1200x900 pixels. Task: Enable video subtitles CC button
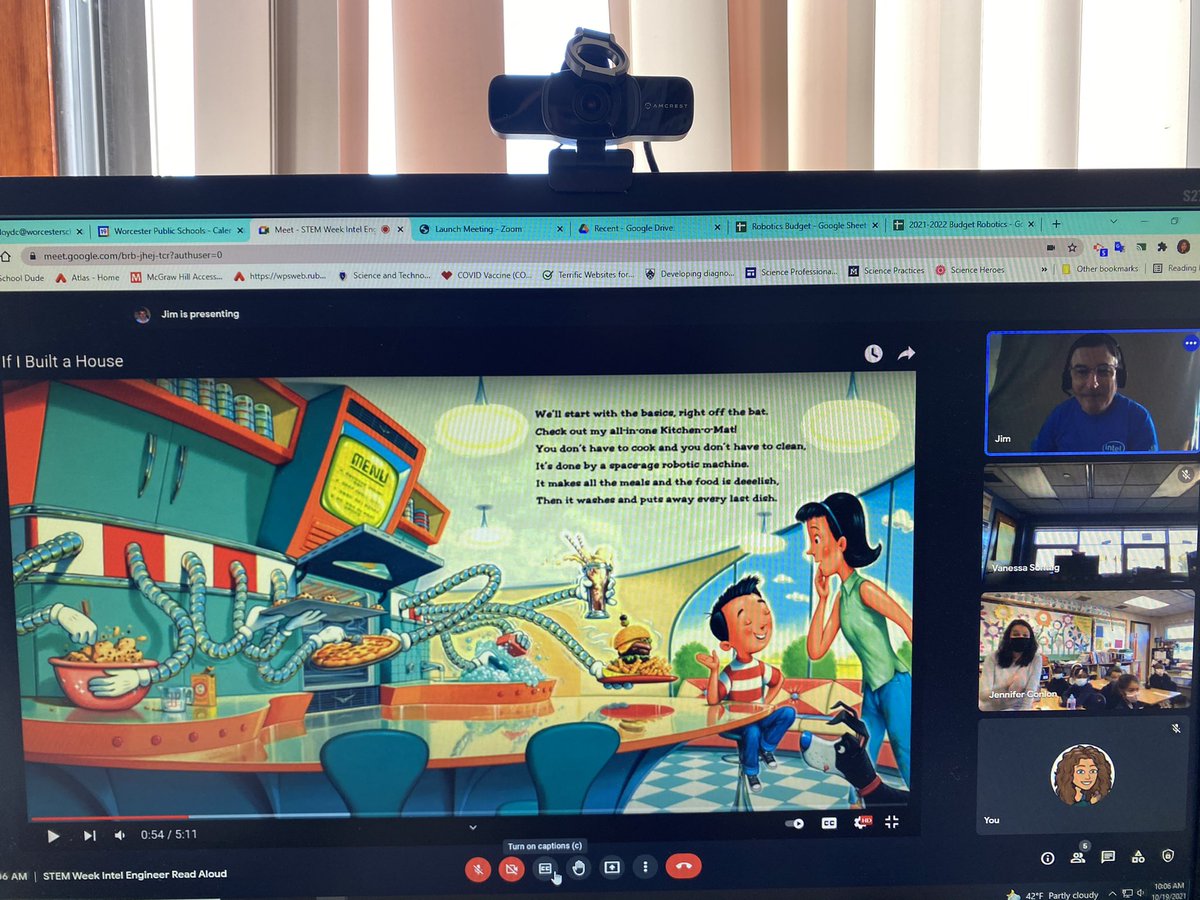pyautogui.click(x=829, y=823)
